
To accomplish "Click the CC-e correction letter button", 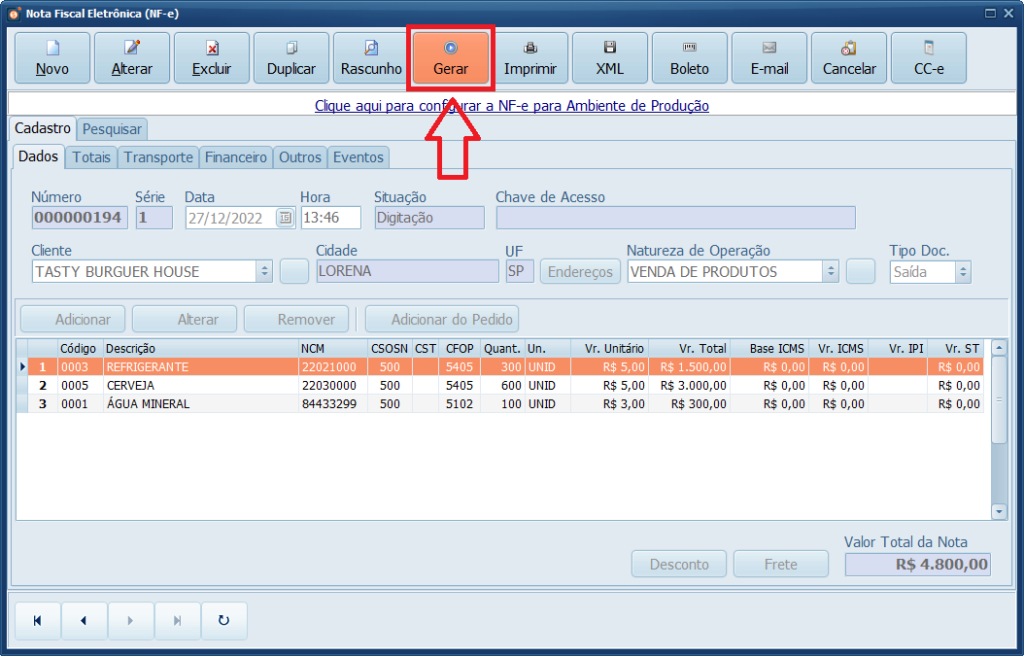I will pyautogui.click(x=928, y=58).
